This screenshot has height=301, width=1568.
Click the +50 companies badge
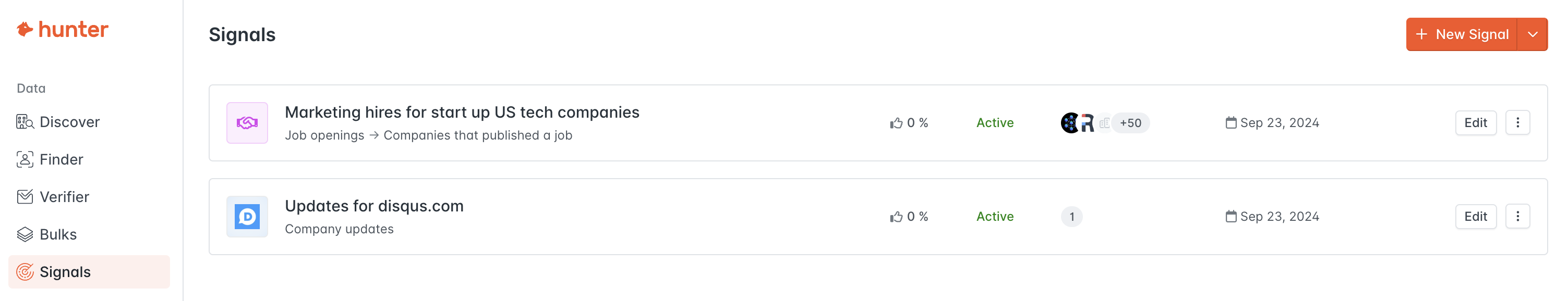coord(1130,123)
